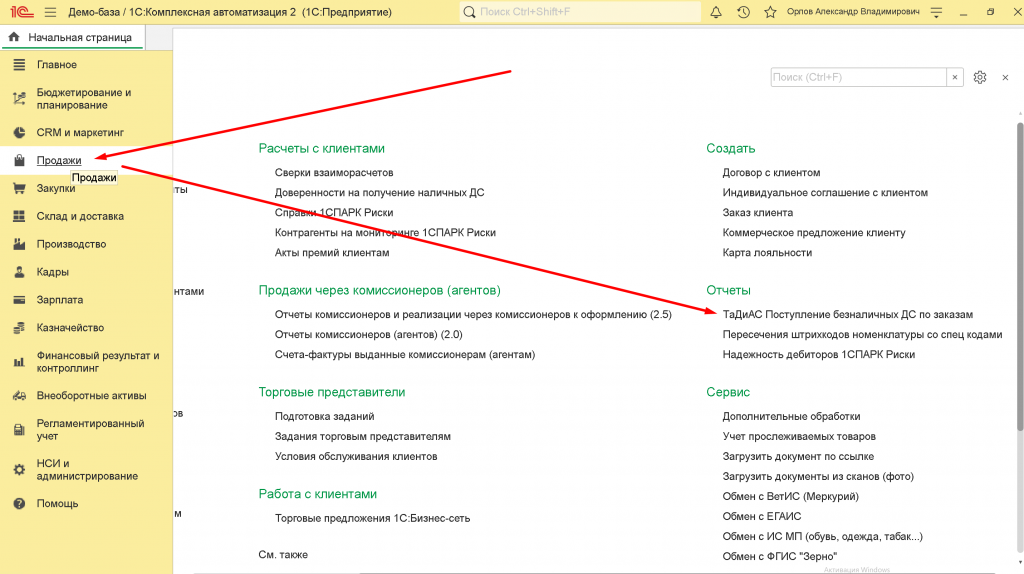Click the Кадры person icon
This screenshot has width=1024, height=574.
point(19,272)
